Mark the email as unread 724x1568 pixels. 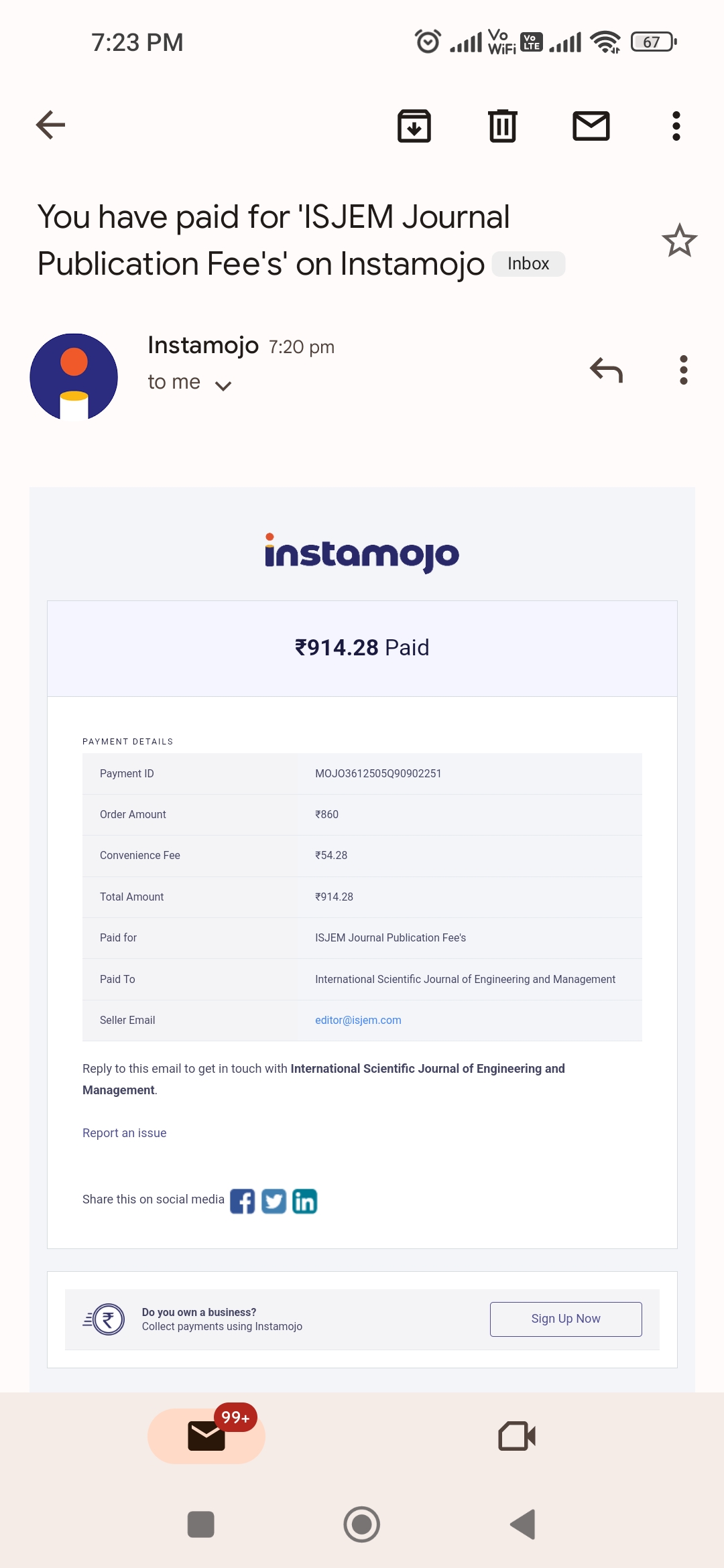pyautogui.click(x=591, y=126)
